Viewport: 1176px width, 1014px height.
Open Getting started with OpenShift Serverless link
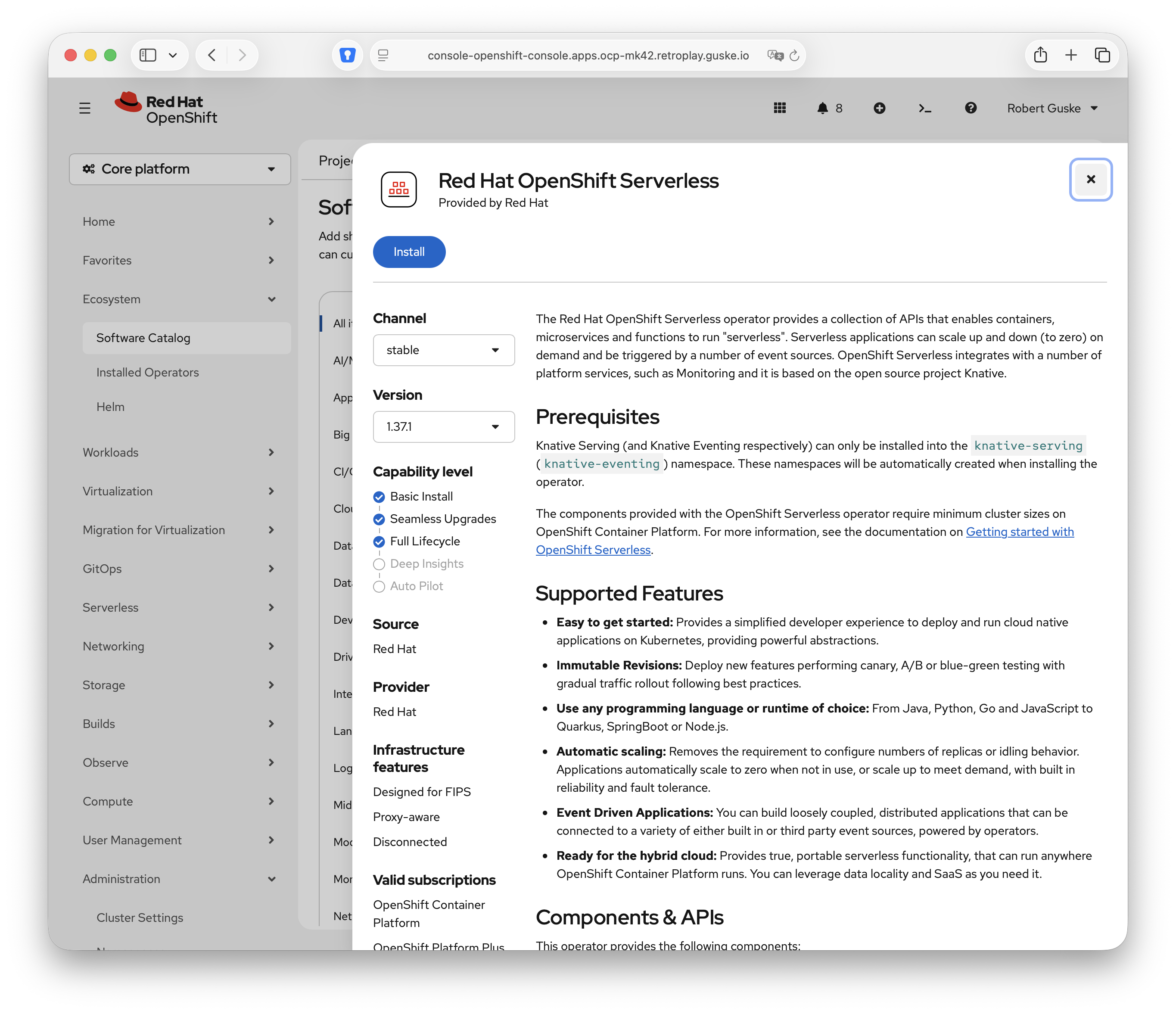point(805,541)
